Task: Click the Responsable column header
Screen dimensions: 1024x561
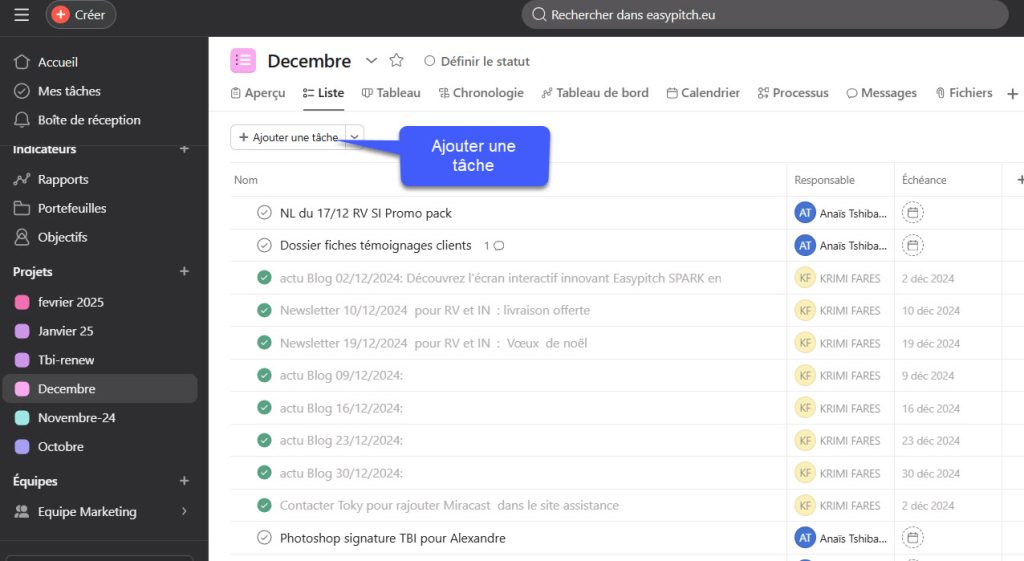Action: click(824, 180)
